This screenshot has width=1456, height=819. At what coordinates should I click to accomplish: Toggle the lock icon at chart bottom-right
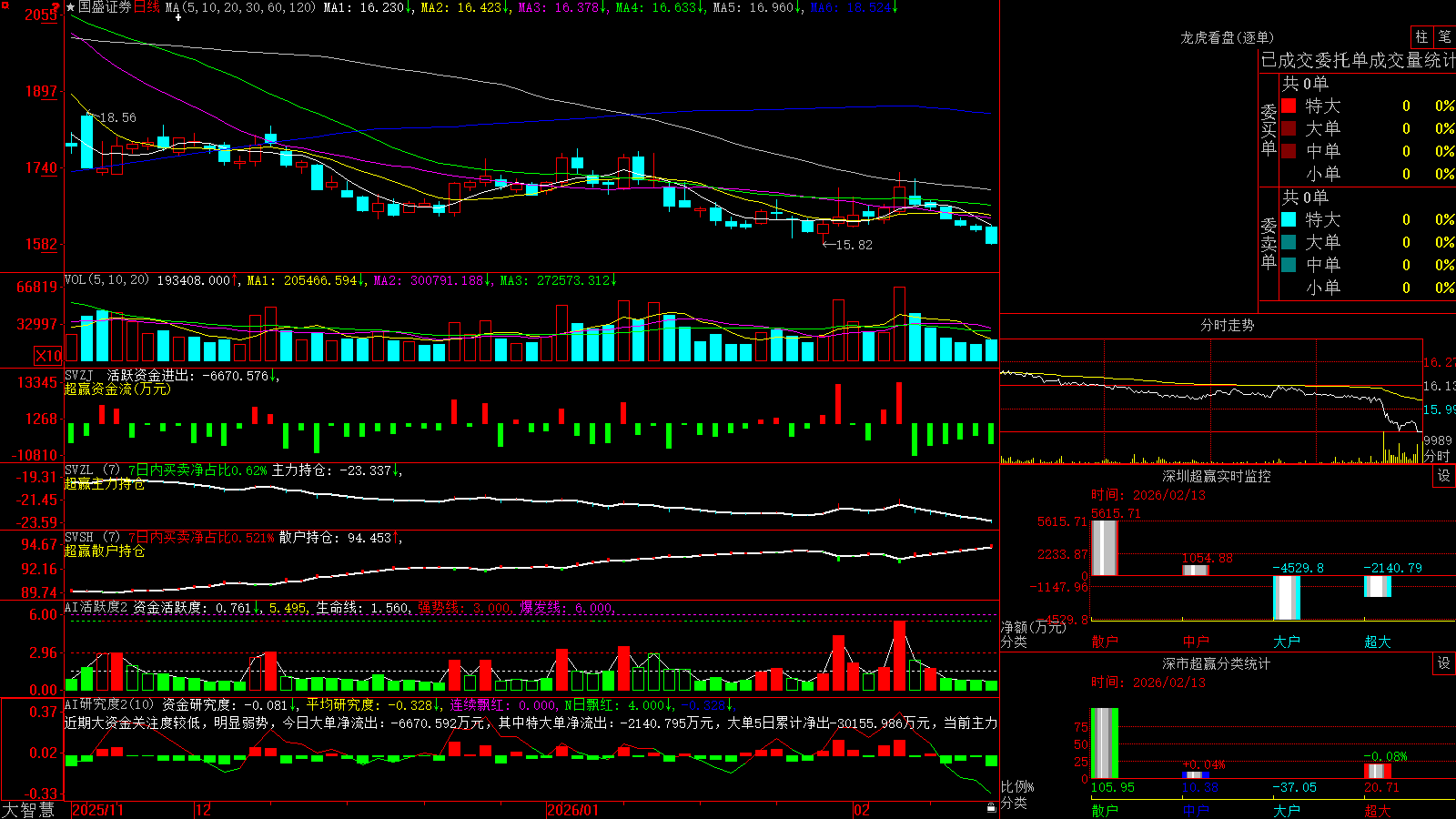tap(991, 807)
